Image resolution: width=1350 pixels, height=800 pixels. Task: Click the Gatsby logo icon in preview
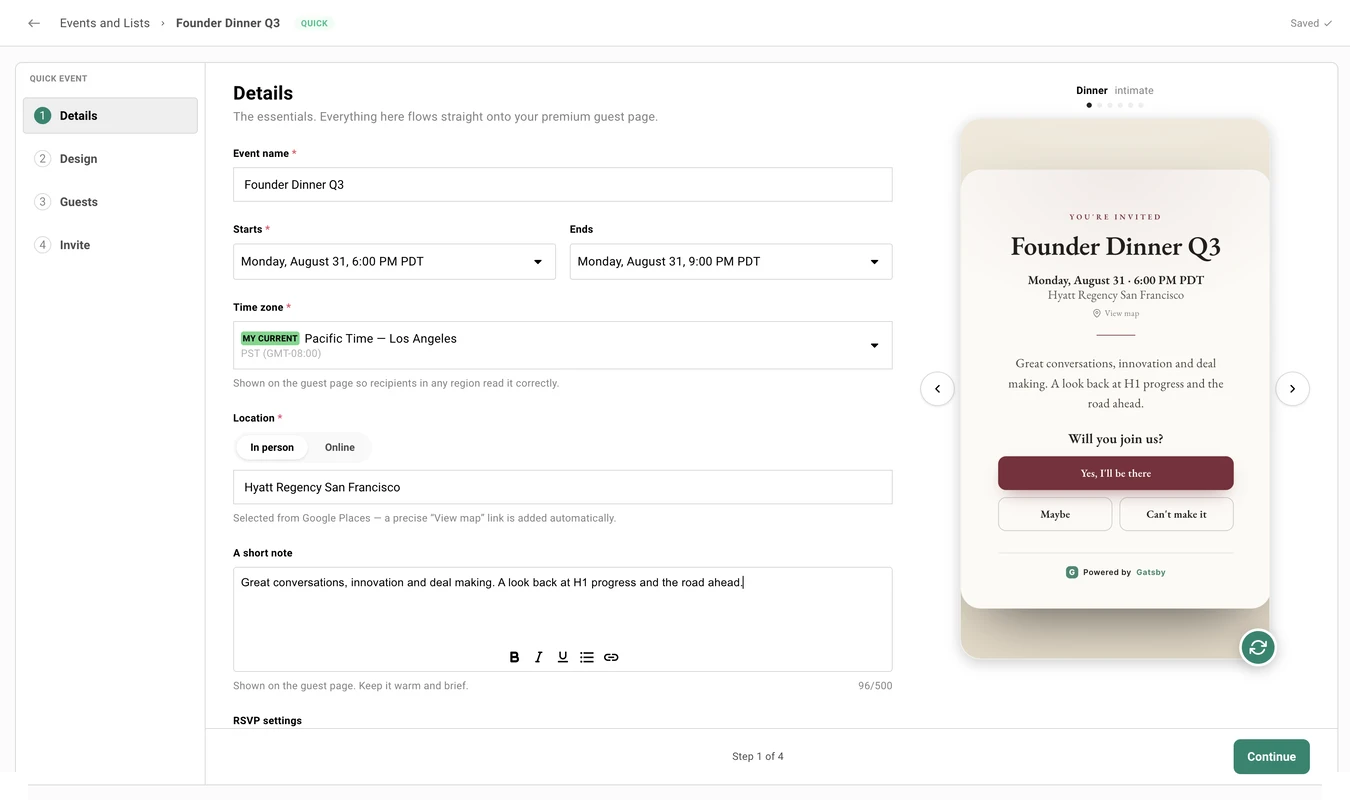1072,573
